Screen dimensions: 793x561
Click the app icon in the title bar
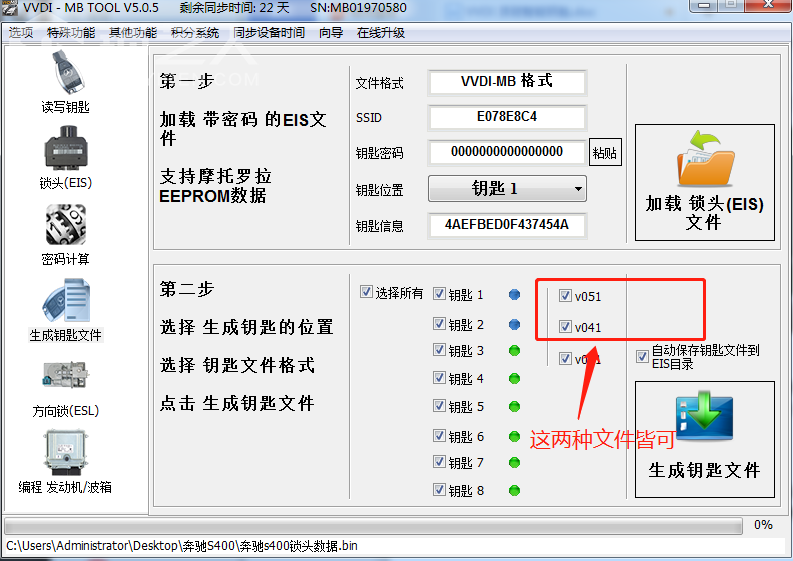(9, 8)
